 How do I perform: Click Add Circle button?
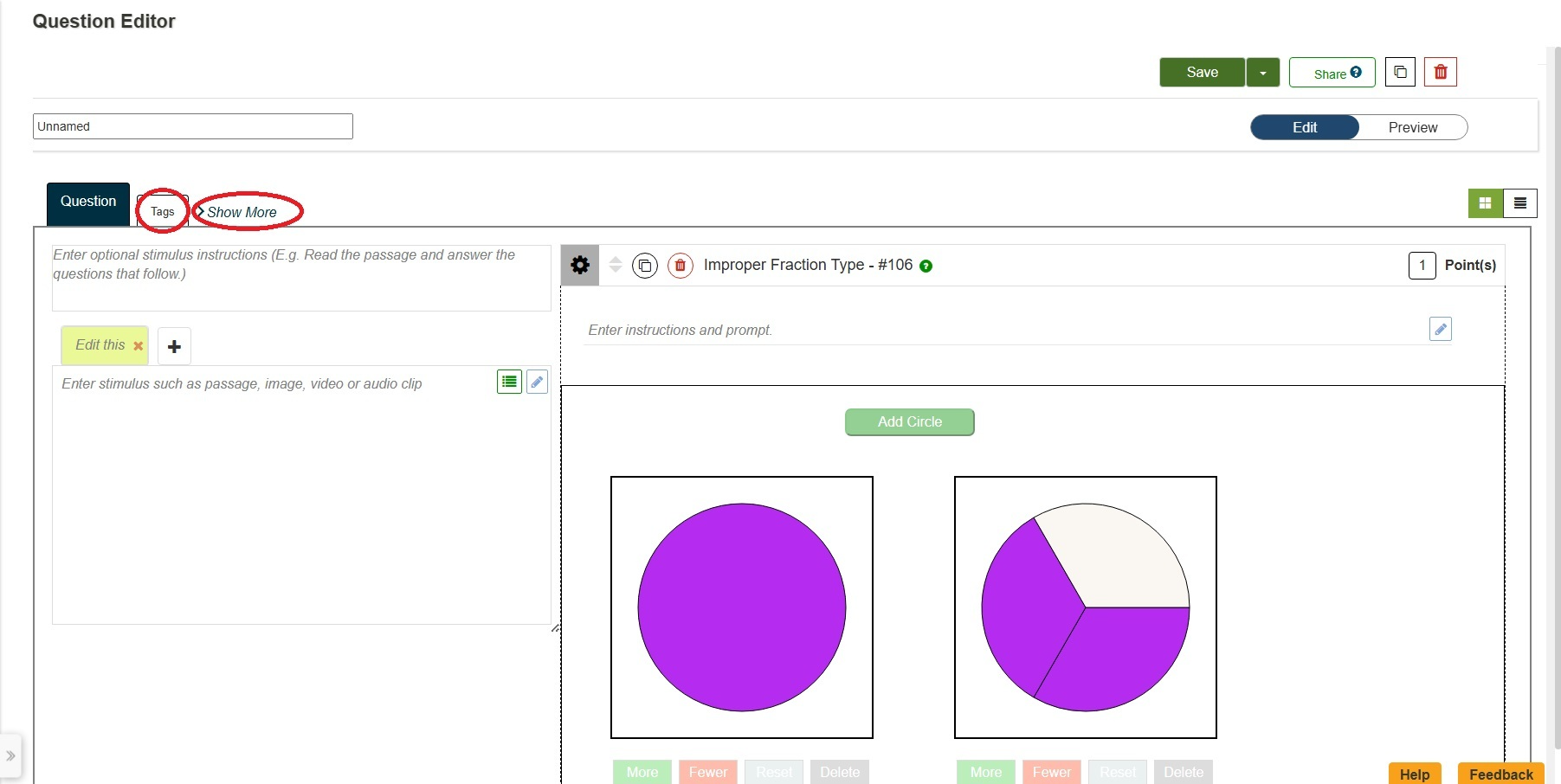910,422
